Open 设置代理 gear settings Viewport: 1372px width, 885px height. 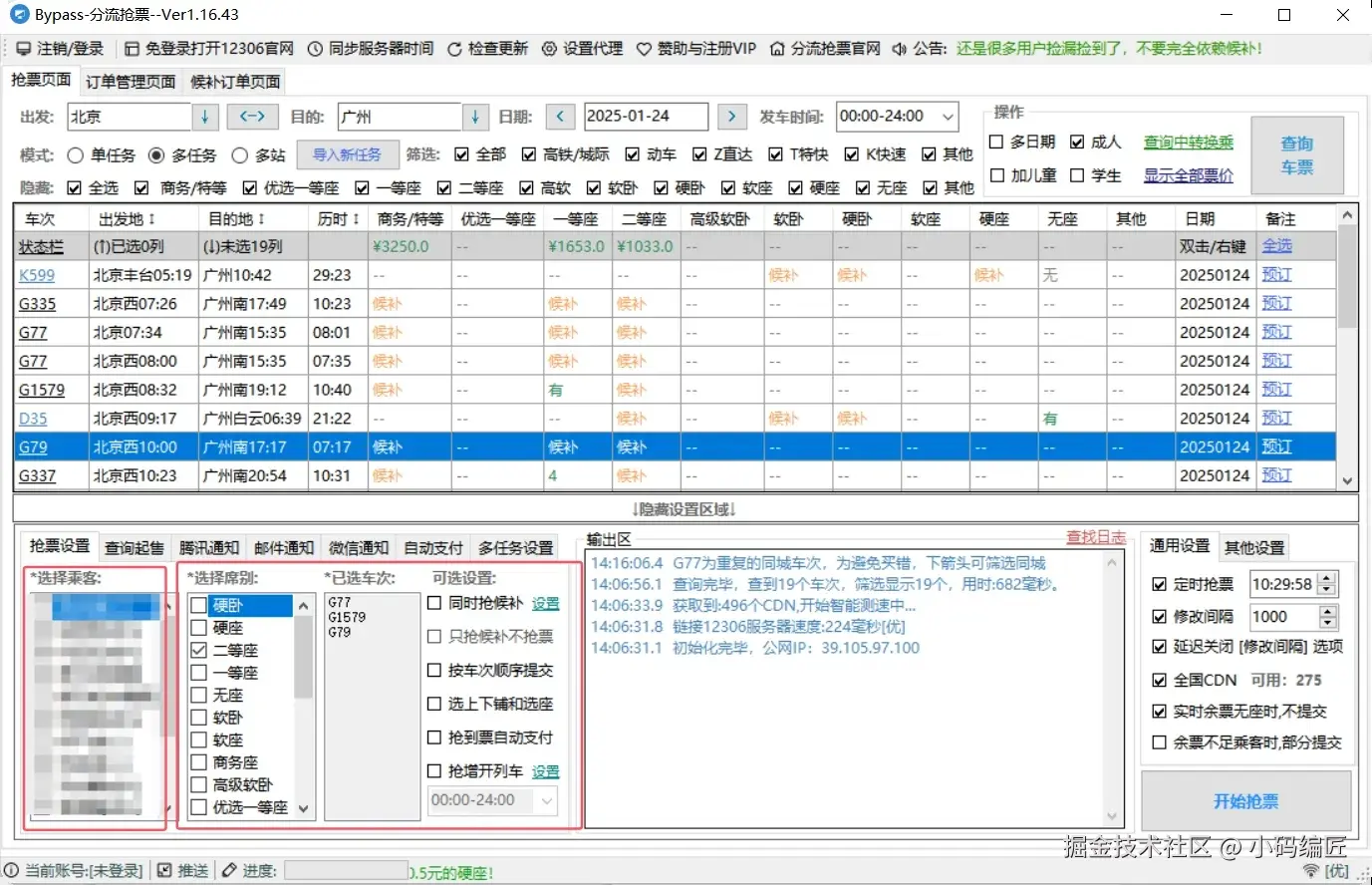point(549,49)
